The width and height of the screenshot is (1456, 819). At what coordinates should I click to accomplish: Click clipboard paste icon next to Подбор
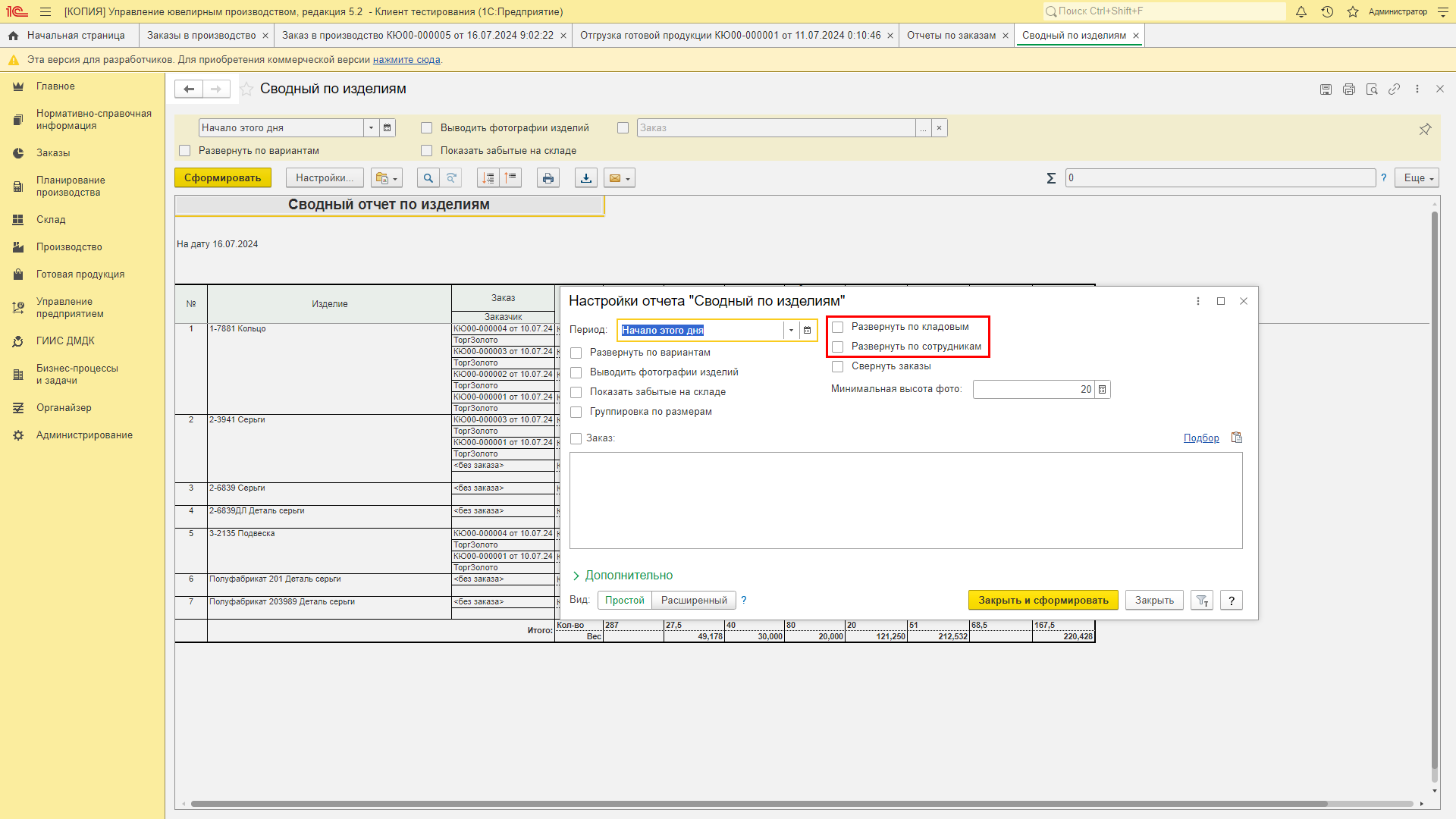1237,438
